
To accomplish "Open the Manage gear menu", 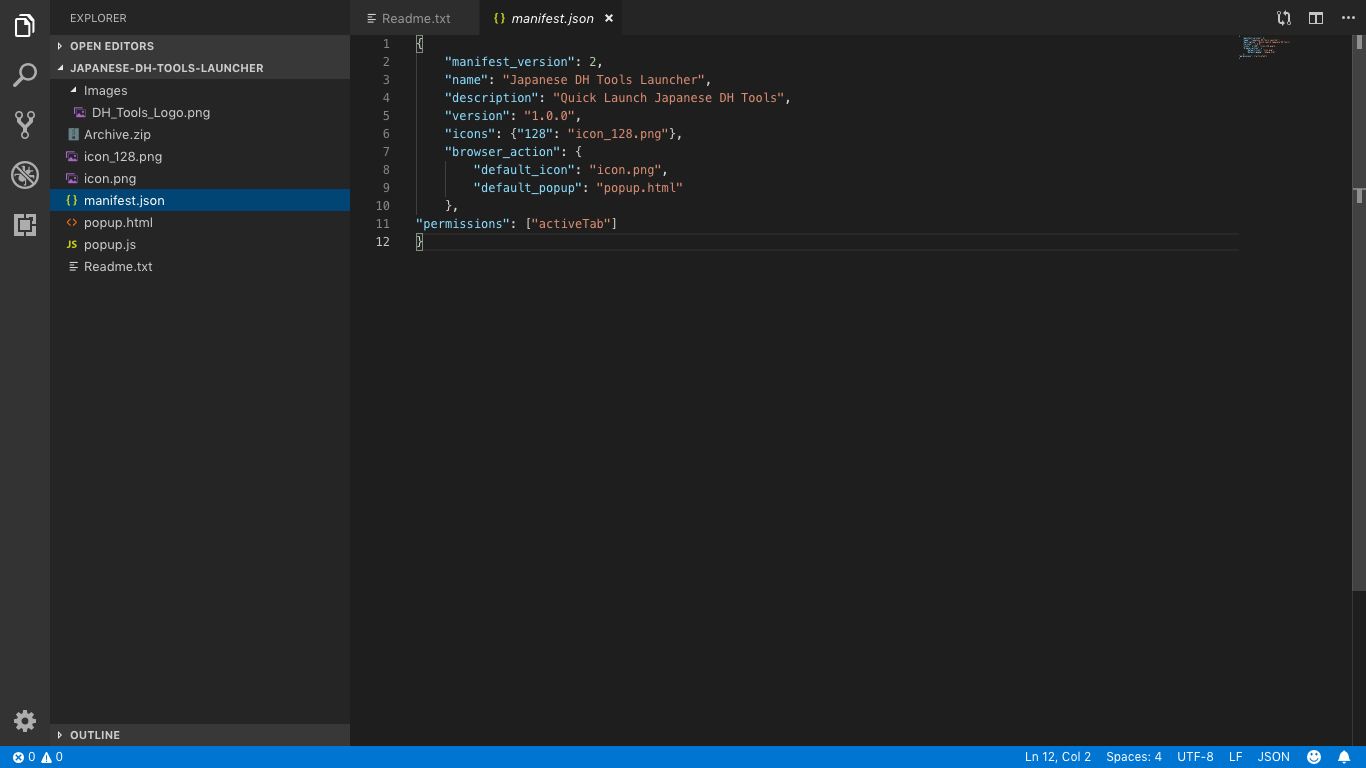I will click(25, 720).
